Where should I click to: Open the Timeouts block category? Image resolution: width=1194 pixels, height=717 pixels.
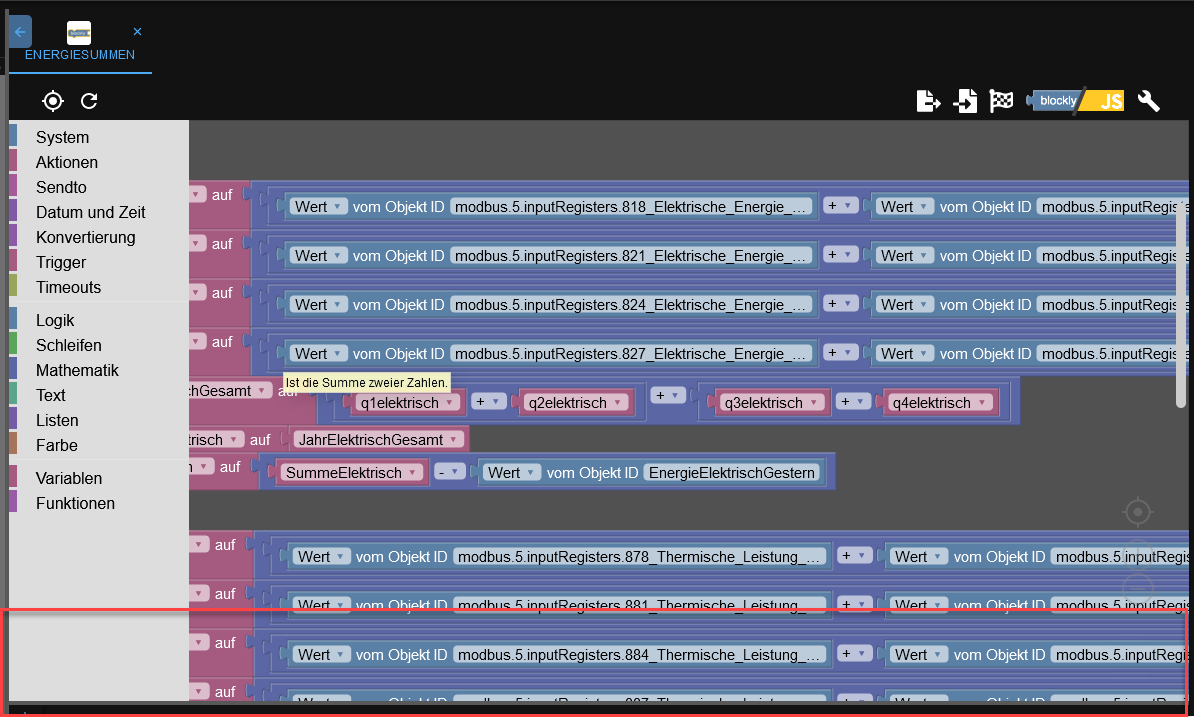point(69,288)
